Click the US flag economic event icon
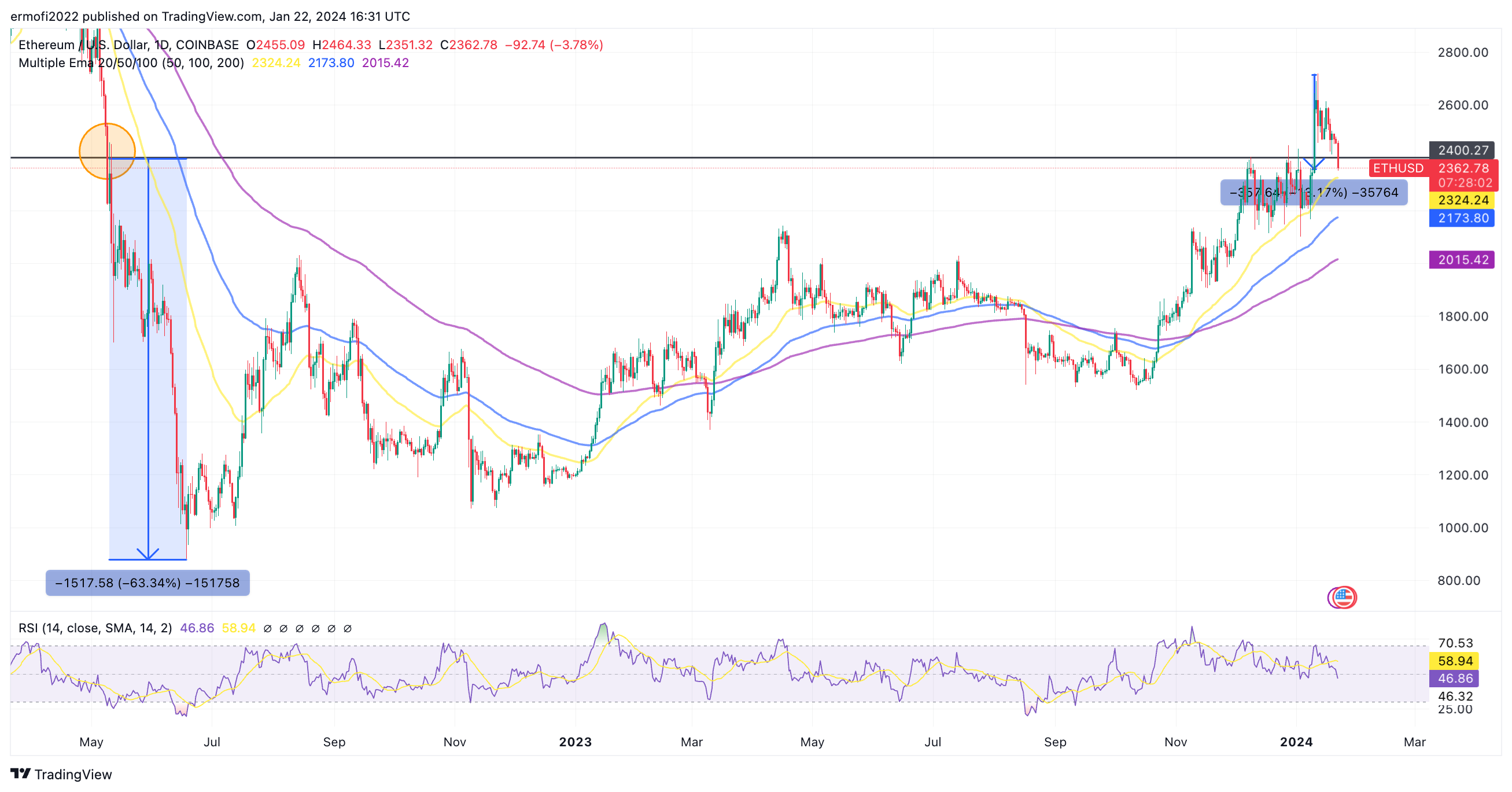The height and width of the screenshot is (792, 1512). pos(1343,598)
